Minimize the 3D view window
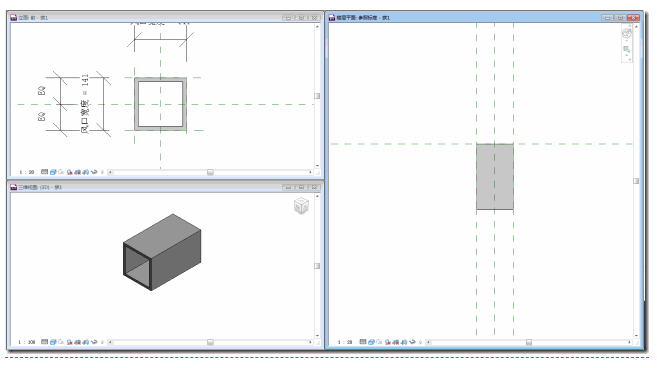Viewport: 657px width, 368px height. tap(288, 187)
